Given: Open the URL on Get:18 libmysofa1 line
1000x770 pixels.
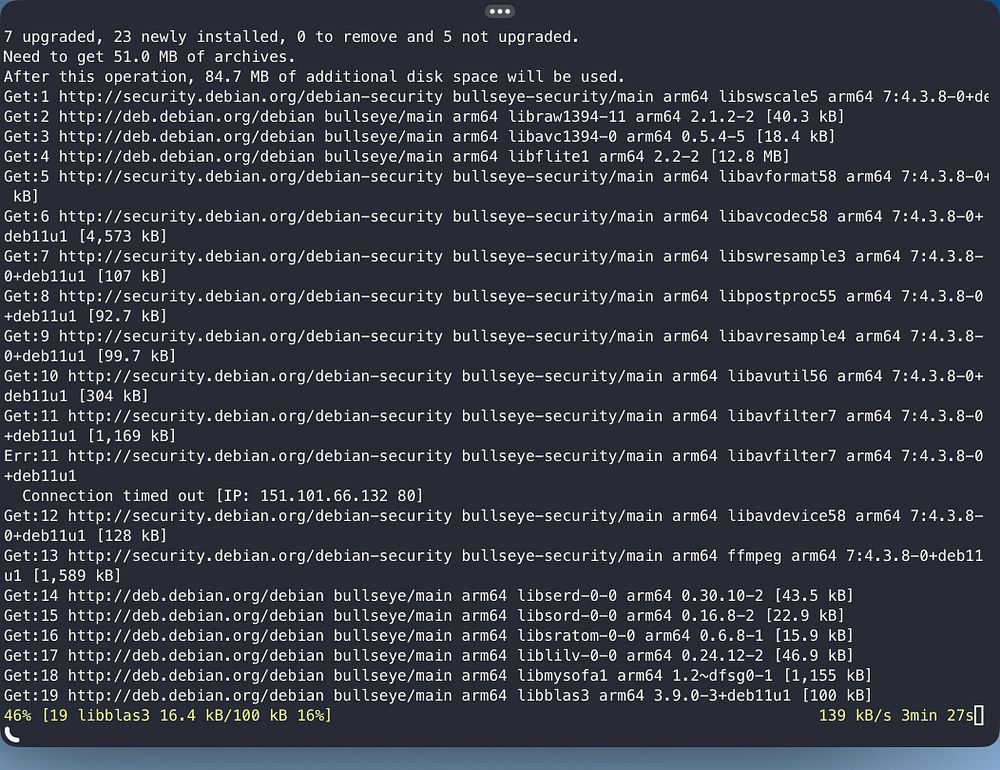Looking at the screenshot, I should (196, 676).
